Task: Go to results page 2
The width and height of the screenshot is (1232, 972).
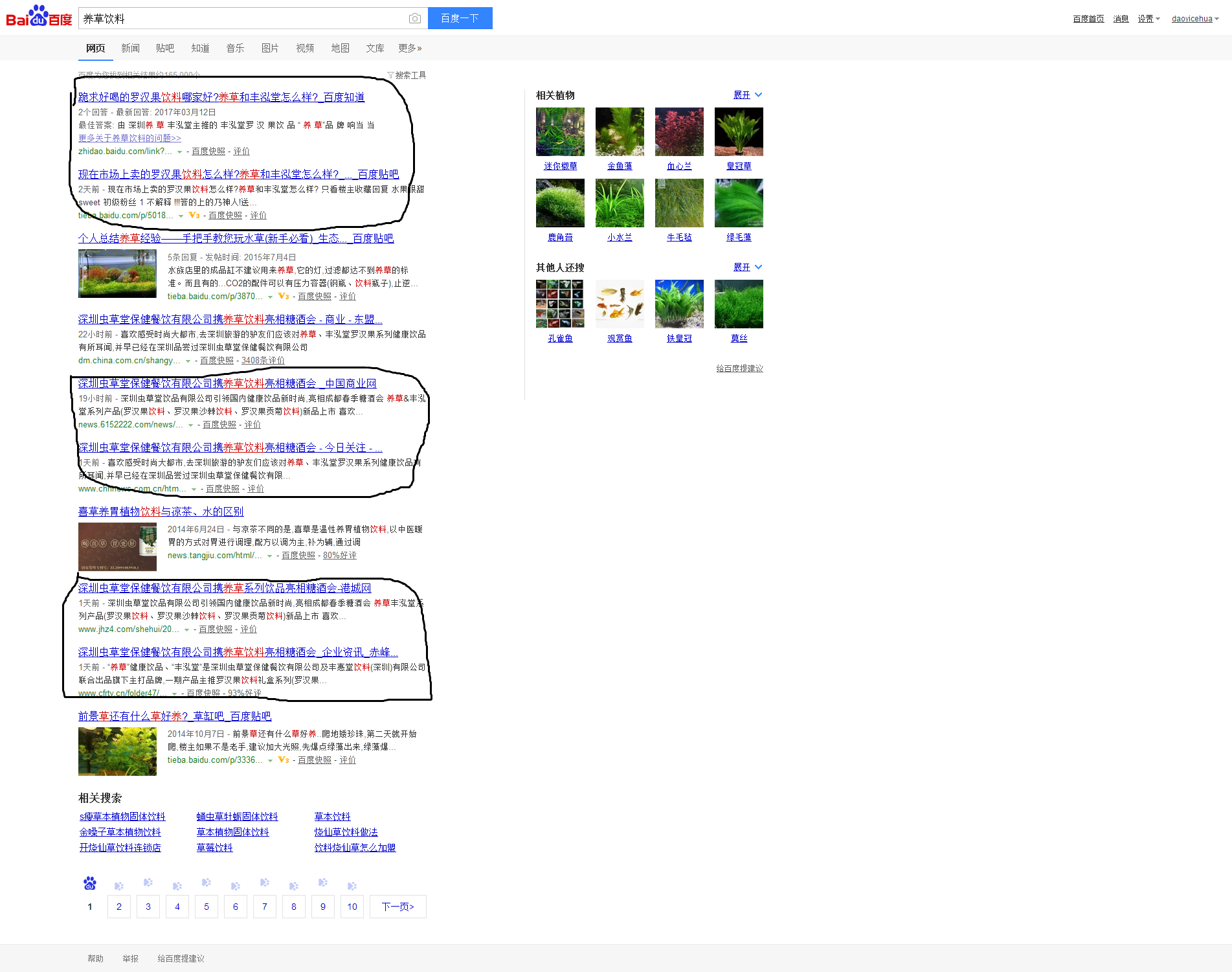Action: [x=119, y=907]
